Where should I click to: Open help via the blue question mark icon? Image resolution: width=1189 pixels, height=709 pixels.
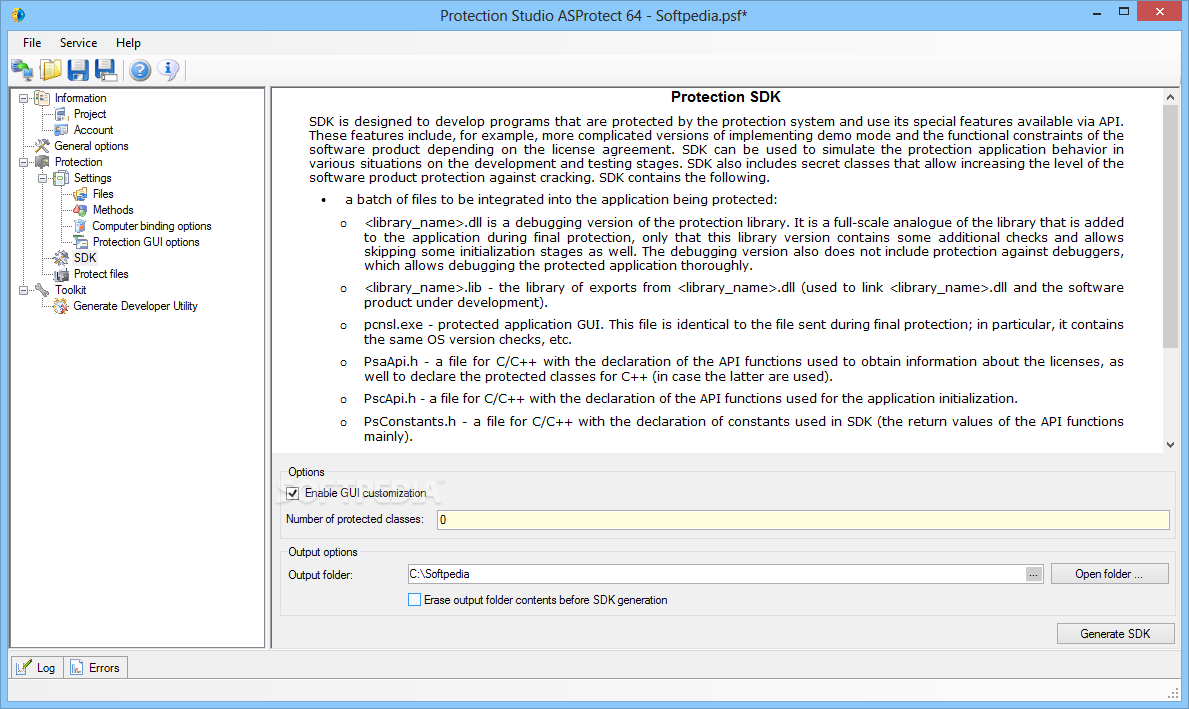(140, 70)
